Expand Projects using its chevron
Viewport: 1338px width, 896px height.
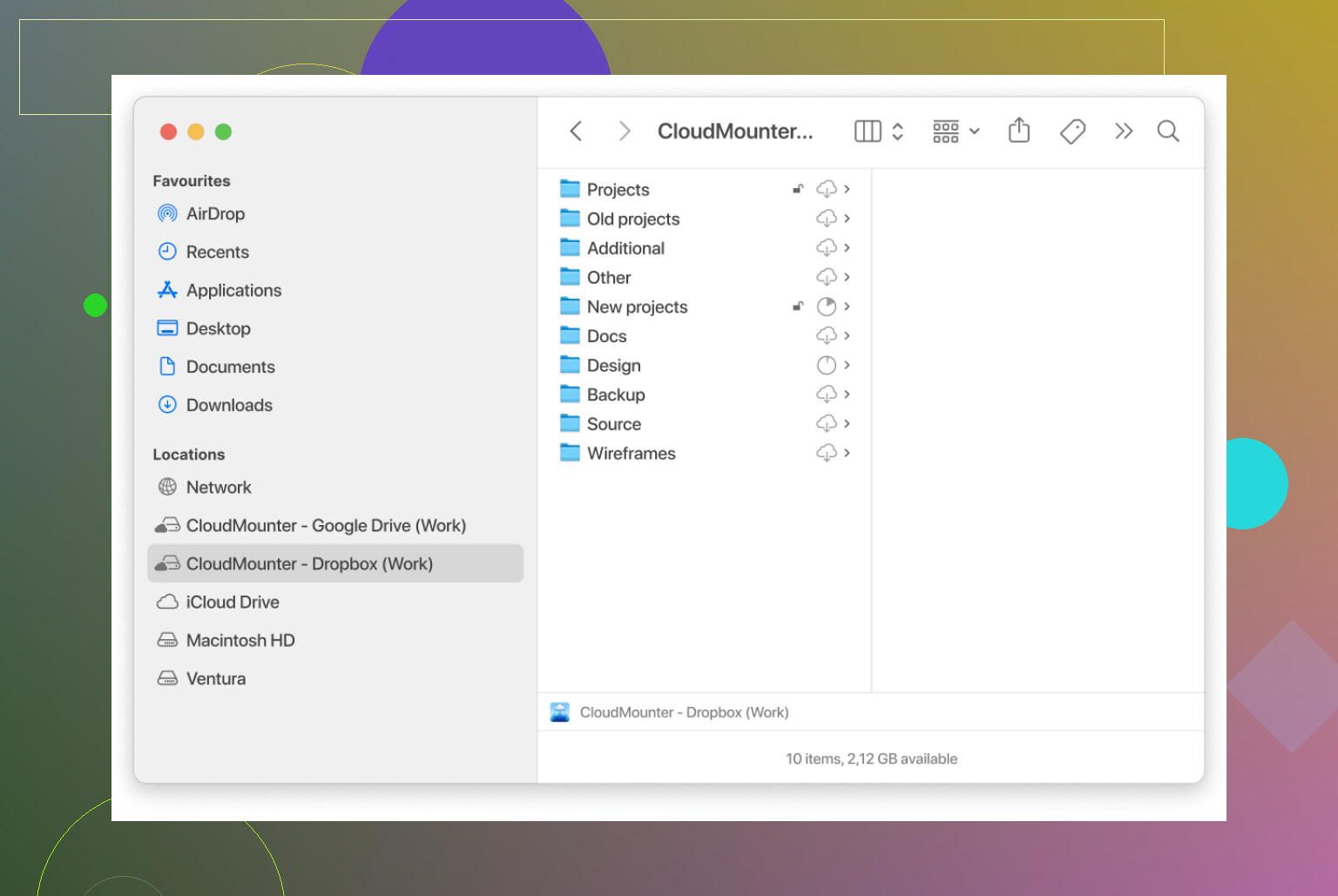pyautogui.click(x=847, y=189)
